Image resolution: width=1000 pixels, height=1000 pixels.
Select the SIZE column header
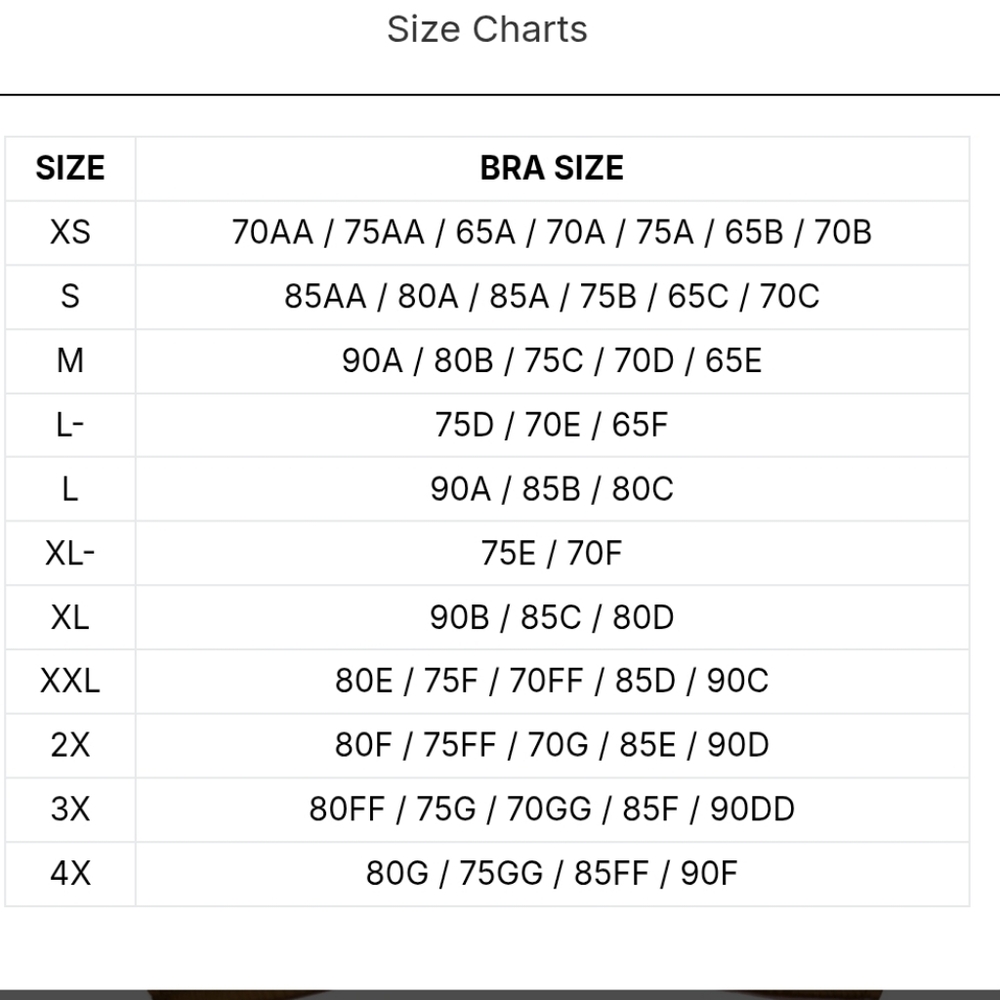pos(70,168)
